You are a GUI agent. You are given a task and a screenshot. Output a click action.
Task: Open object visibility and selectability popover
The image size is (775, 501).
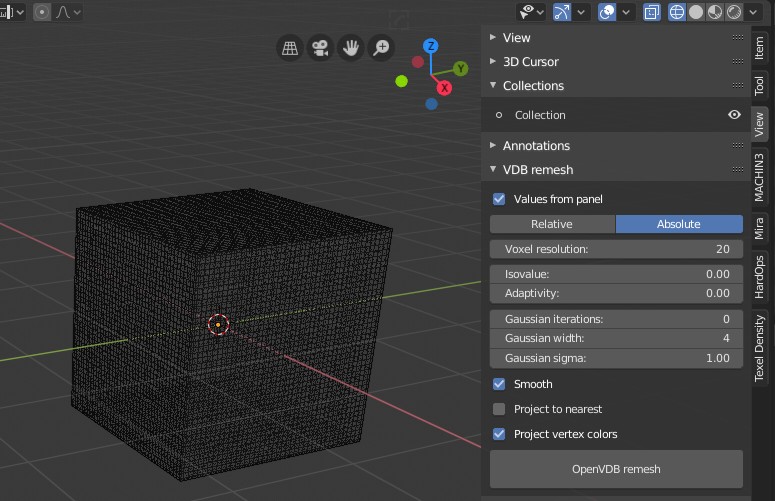(x=531, y=12)
